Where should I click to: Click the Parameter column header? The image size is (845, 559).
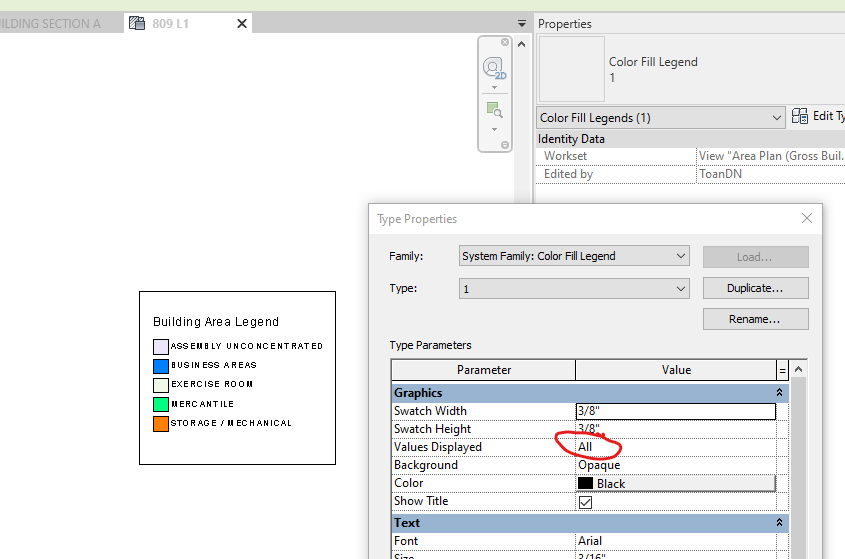coord(483,370)
